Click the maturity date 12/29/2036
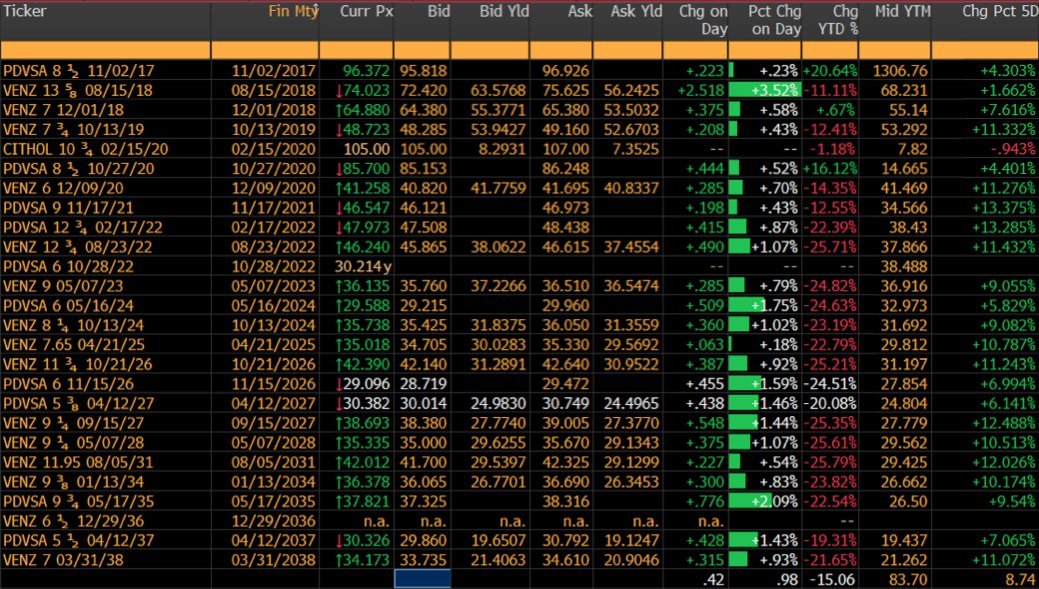Image resolution: width=1039 pixels, height=589 pixels. coord(273,521)
